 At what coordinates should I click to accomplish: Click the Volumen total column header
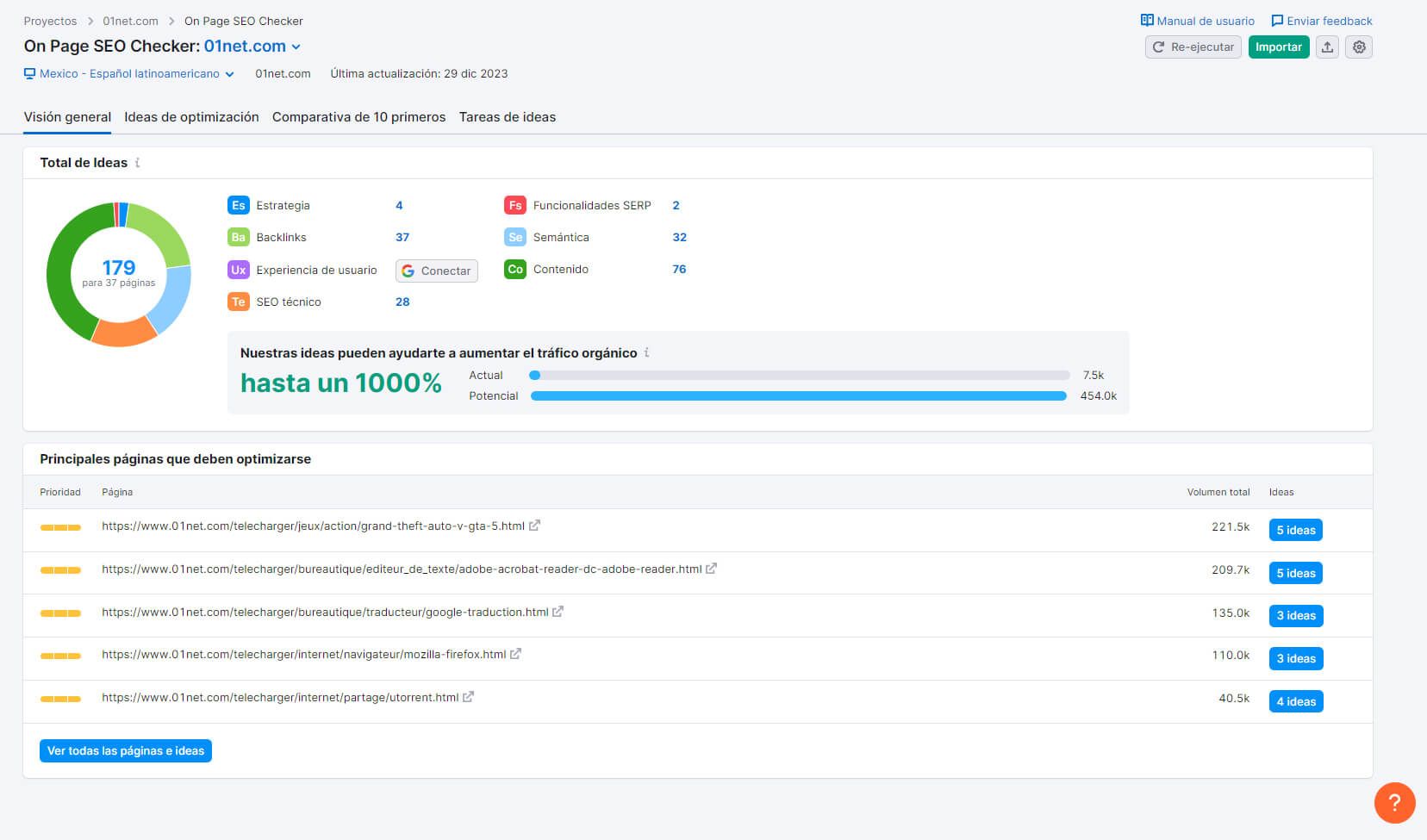click(1218, 492)
